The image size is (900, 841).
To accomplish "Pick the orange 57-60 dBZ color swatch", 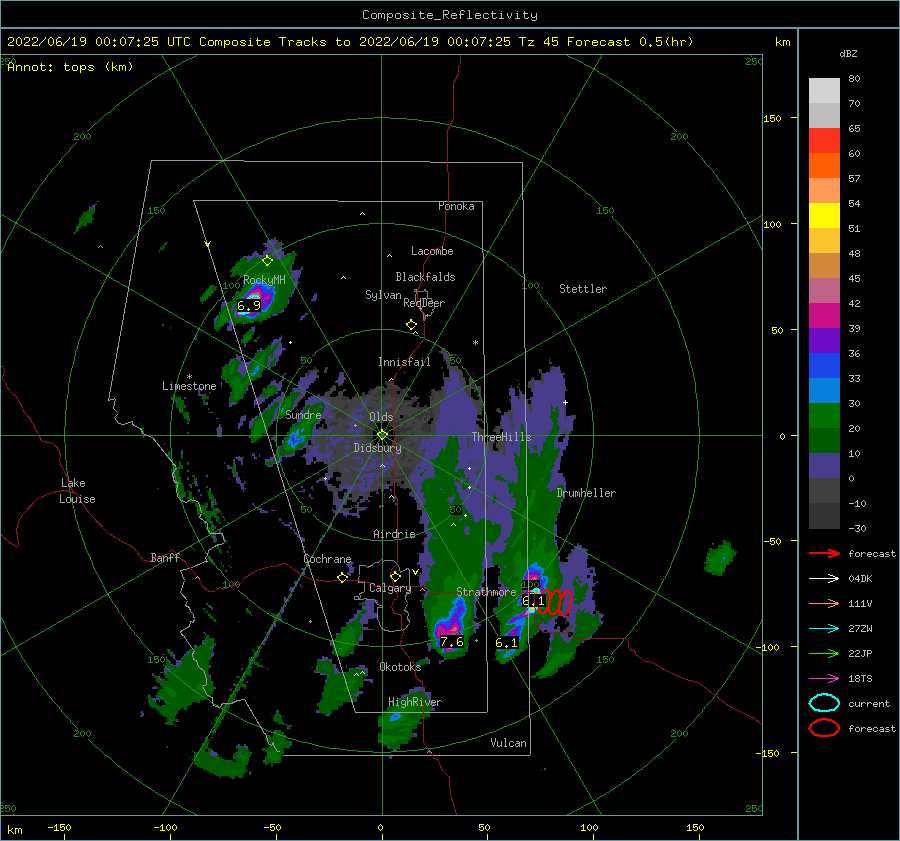I will (x=824, y=166).
